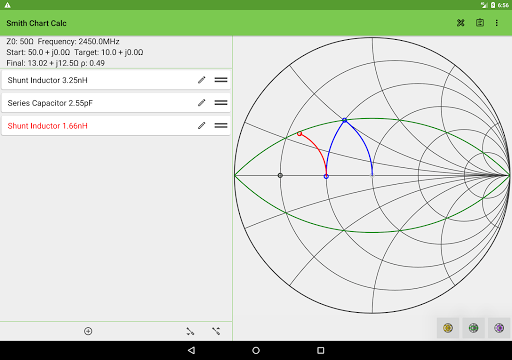Image resolution: width=512 pixels, height=360 pixels.
Task: Toggle the green circle chart overlay
Action: click(473, 328)
